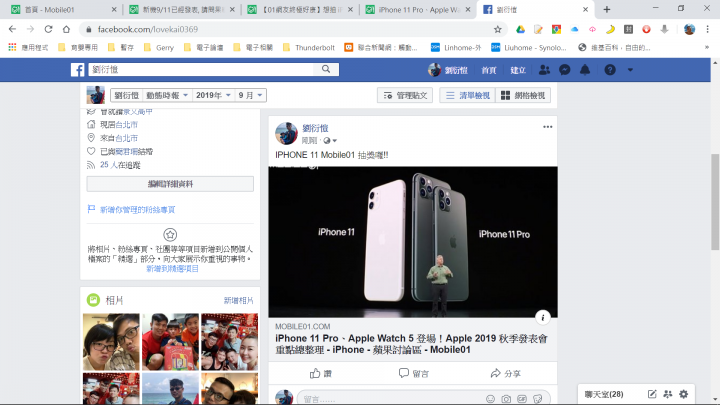Reload the page
The image size is (720, 405).
48,29
